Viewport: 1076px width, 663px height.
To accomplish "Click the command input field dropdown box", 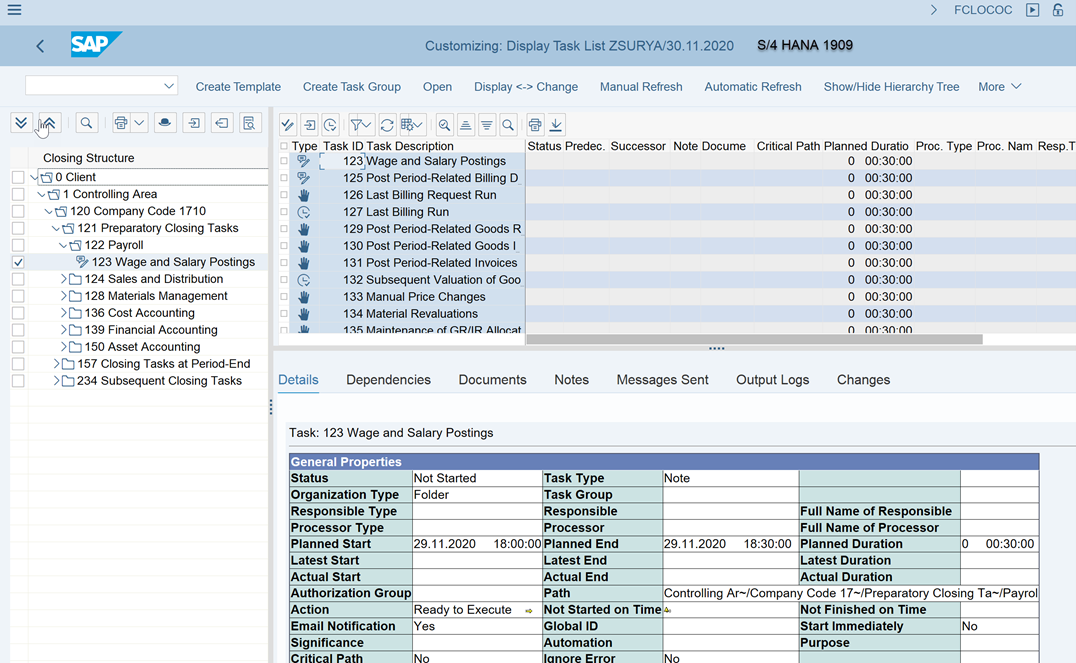I will (x=101, y=86).
